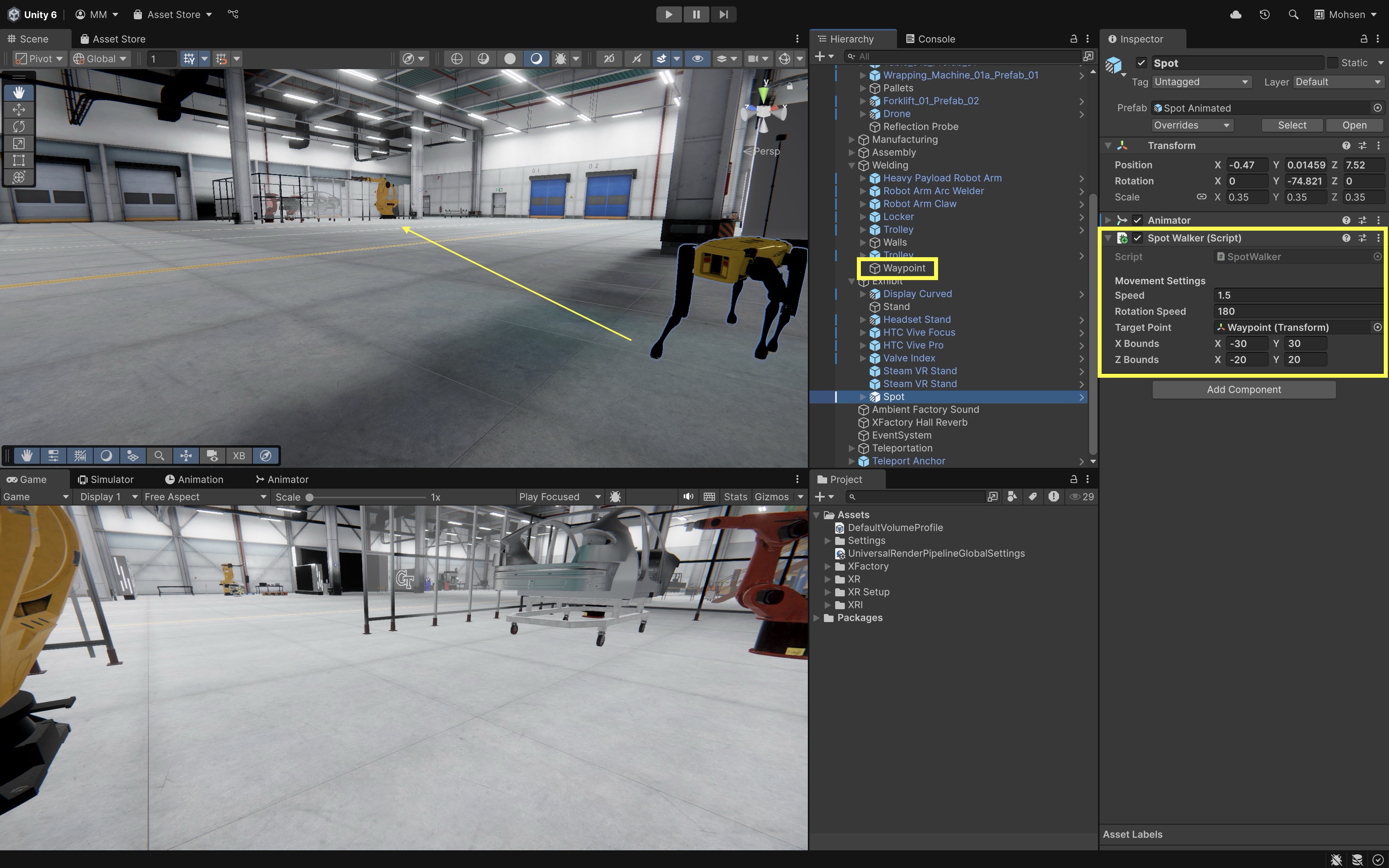
Task: Uncheck the Spot active object checkbox
Action: (x=1141, y=63)
